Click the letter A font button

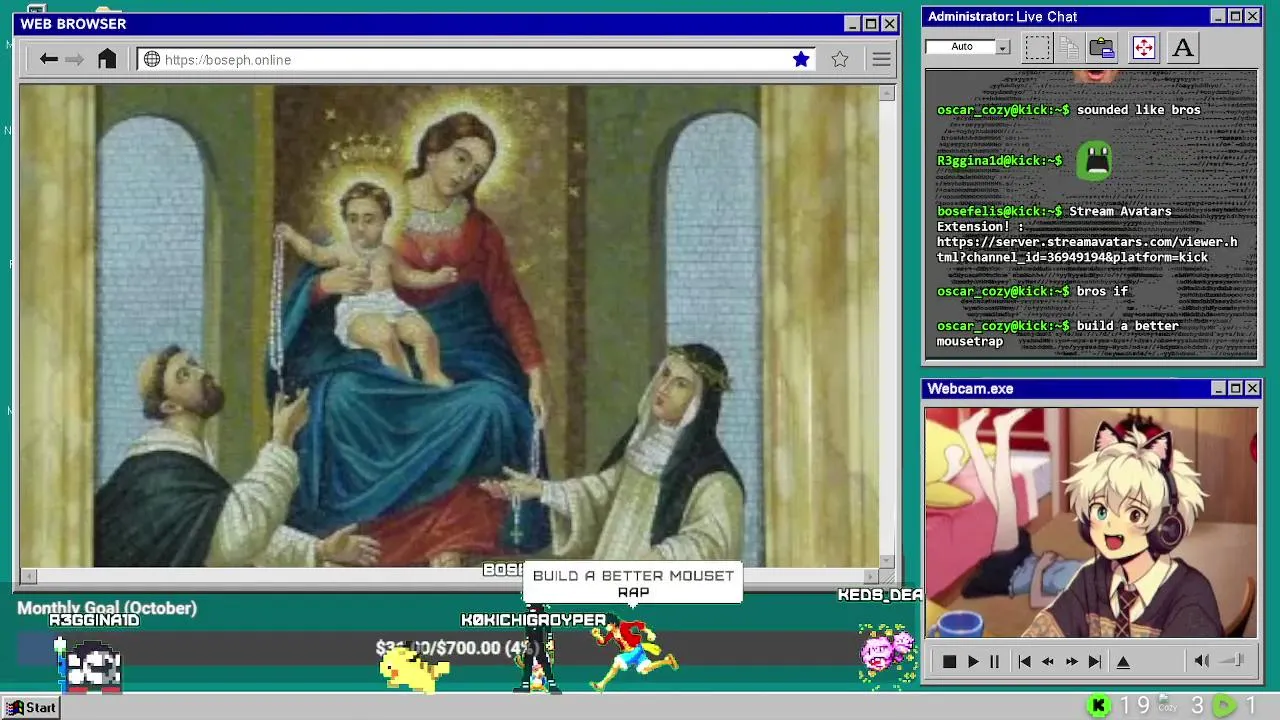[x=1183, y=47]
